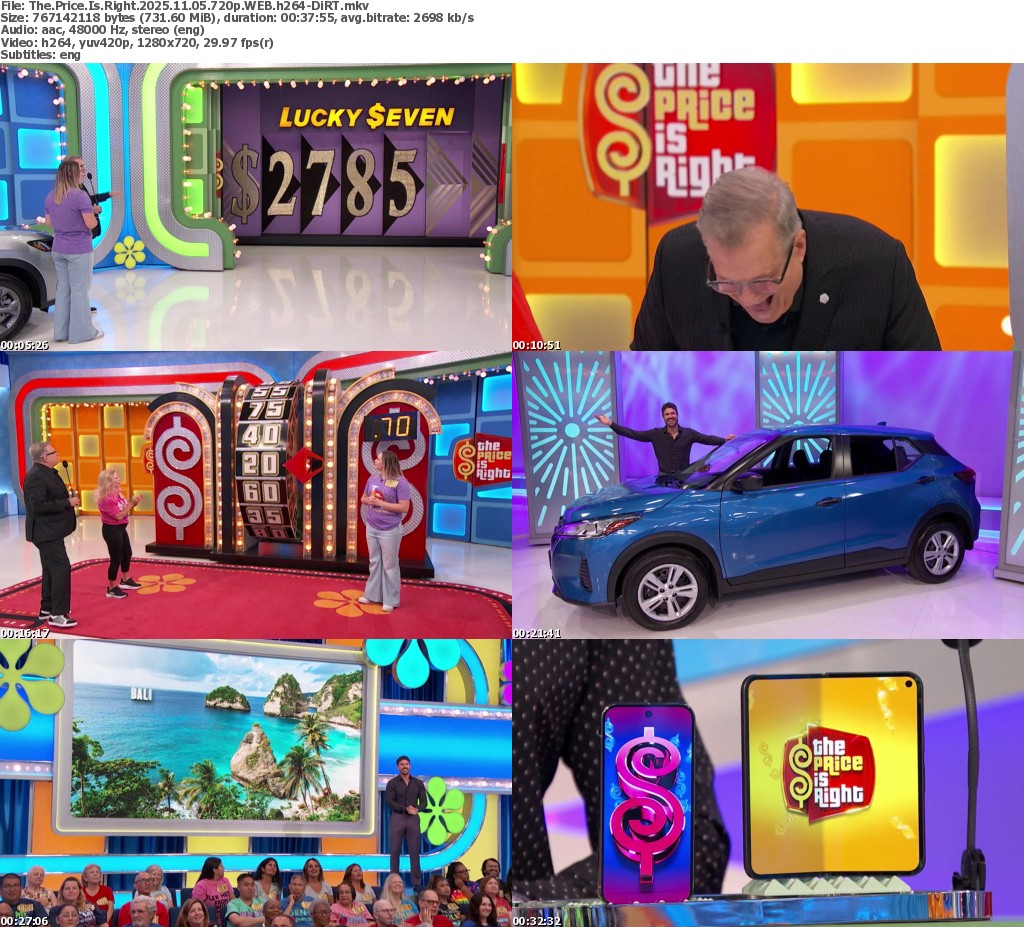Open the big wheel spin thumbnail
The width and height of the screenshot is (1024, 927).
coord(256,494)
